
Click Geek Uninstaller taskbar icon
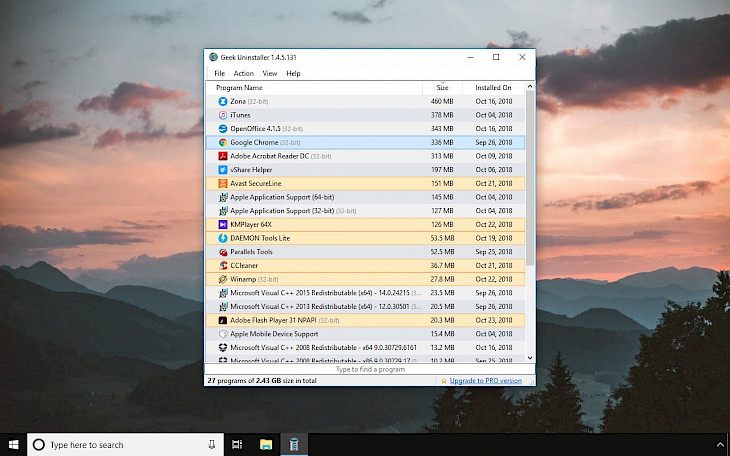point(294,445)
